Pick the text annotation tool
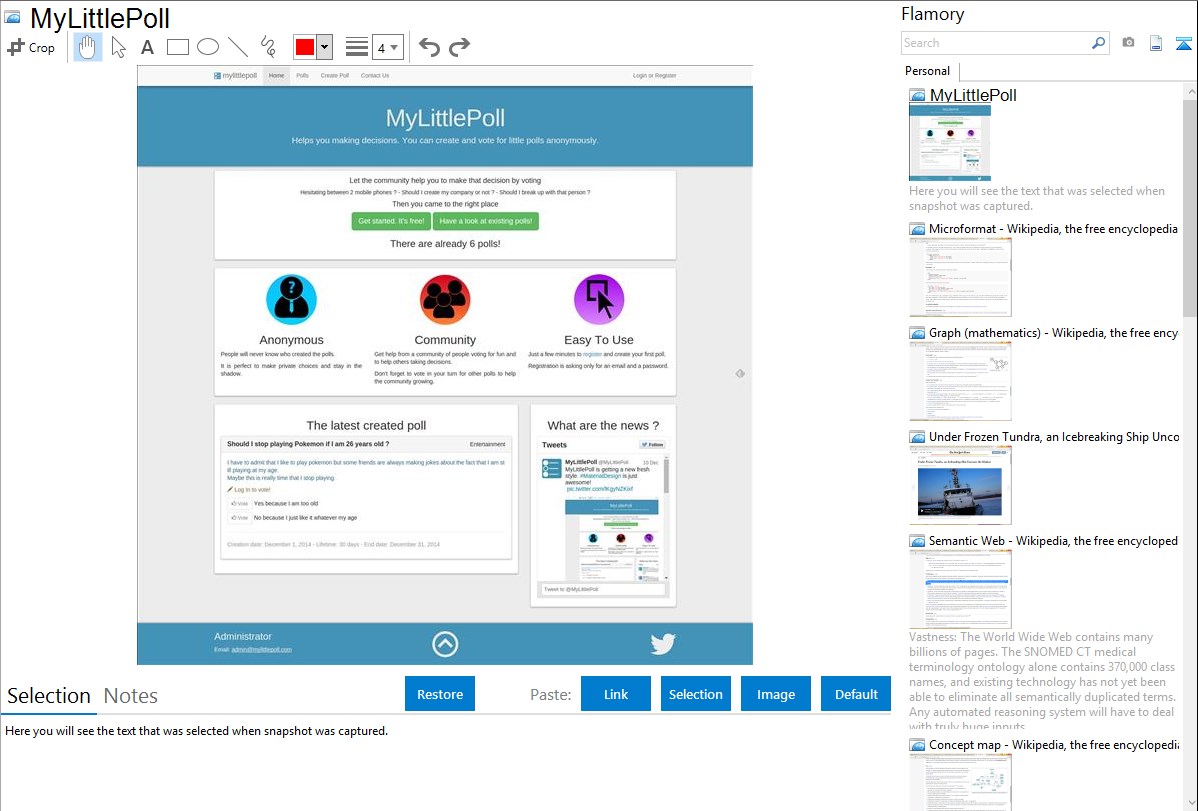 [x=147, y=47]
